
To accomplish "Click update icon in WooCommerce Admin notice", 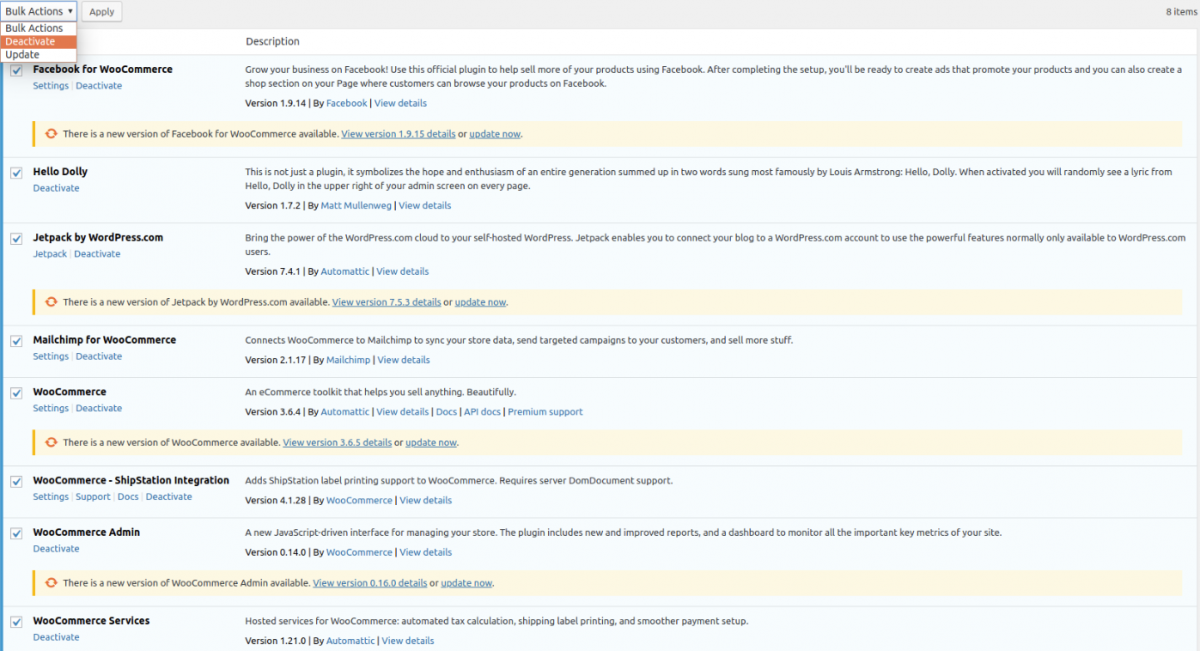I will tap(50, 582).
